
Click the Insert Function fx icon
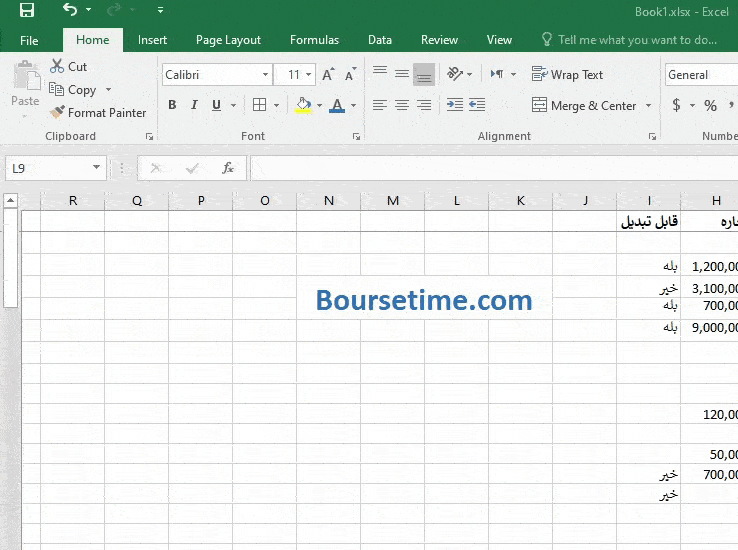tap(228, 168)
